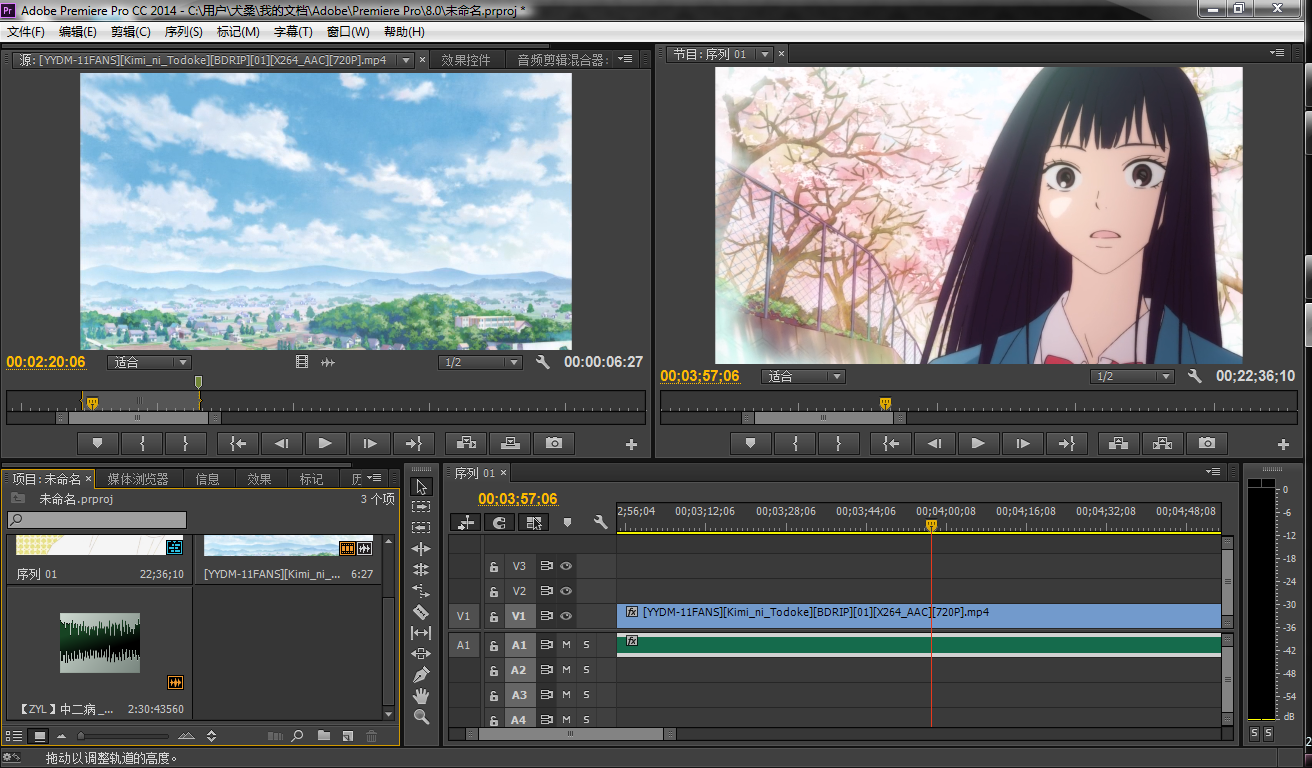Select the Zoom tool magnifier

point(421,717)
